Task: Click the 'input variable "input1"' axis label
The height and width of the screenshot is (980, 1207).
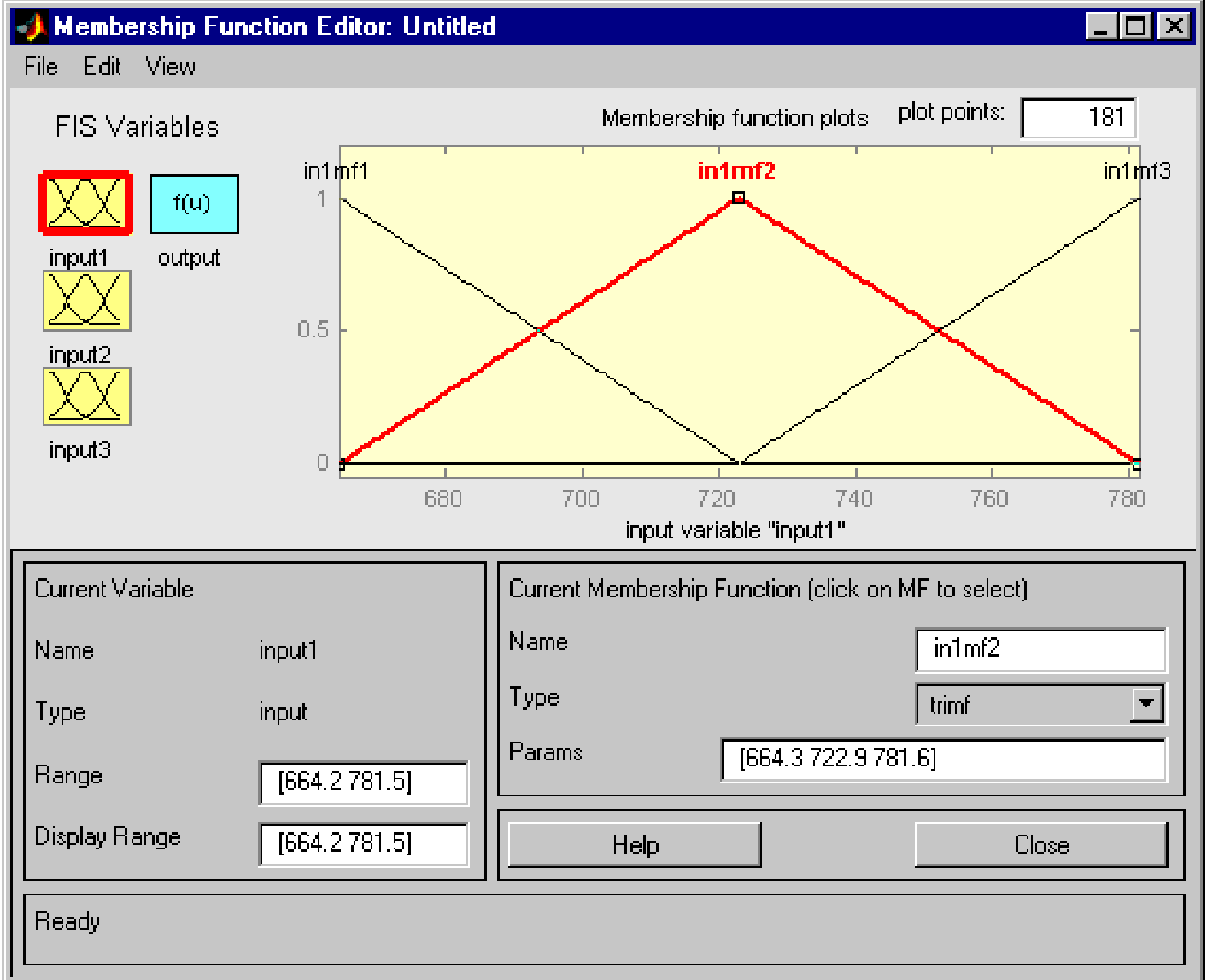Action: click(x=735, y=531)
